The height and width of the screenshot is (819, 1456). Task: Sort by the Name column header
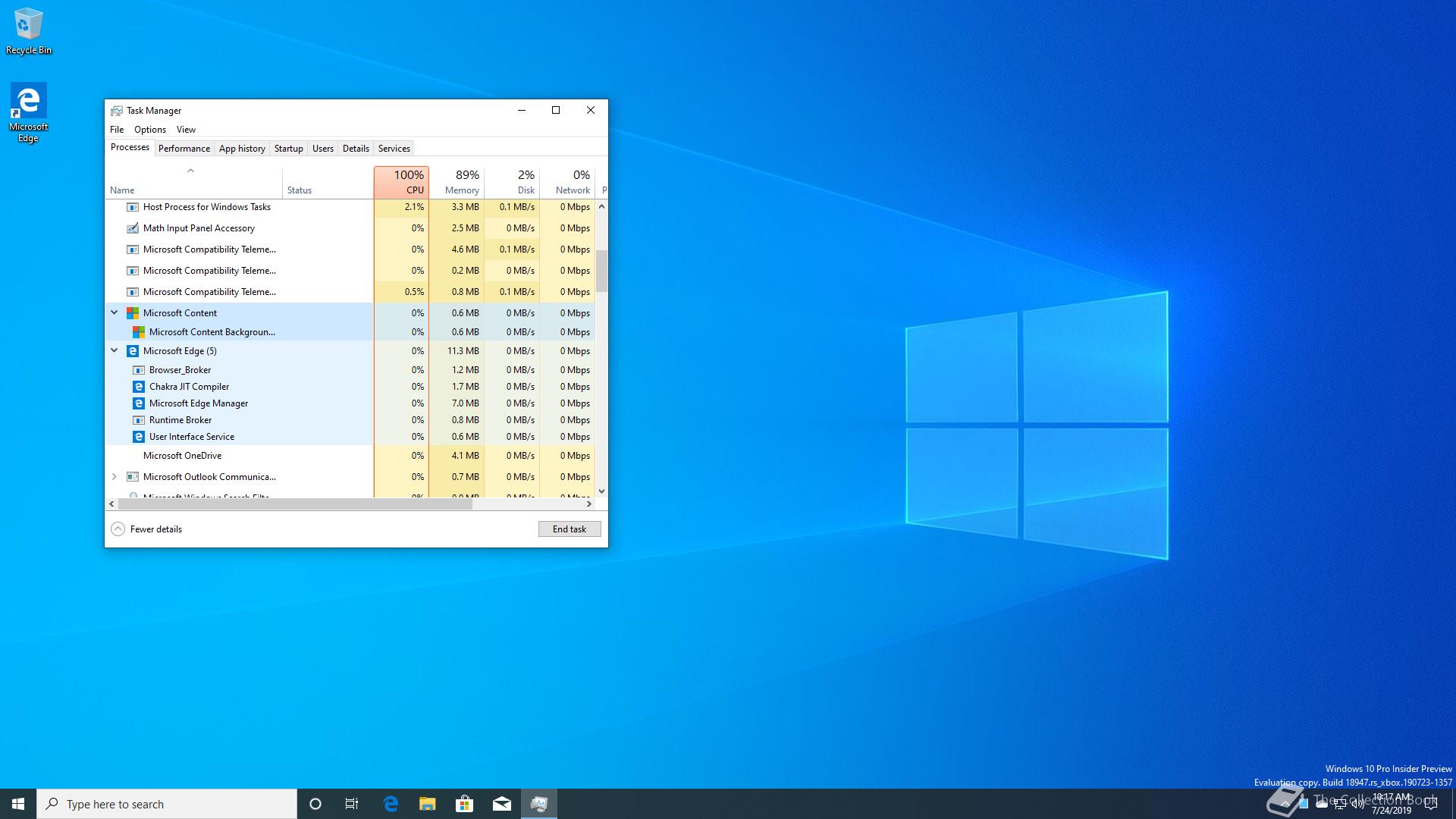pos(194,182)
